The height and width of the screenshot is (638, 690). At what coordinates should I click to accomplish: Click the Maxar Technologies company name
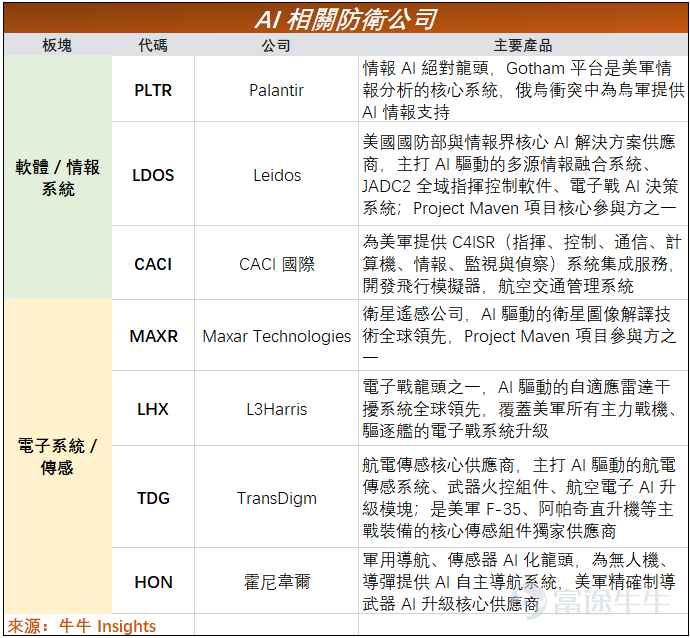tap(276, 336)
